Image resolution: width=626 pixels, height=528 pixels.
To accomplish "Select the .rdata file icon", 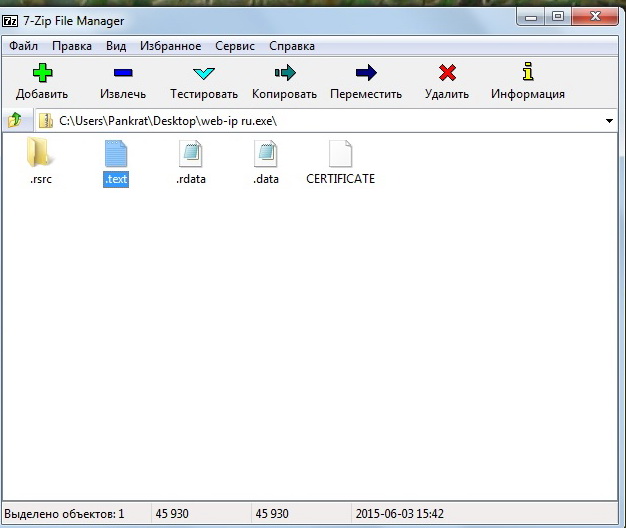I will 191,153.
